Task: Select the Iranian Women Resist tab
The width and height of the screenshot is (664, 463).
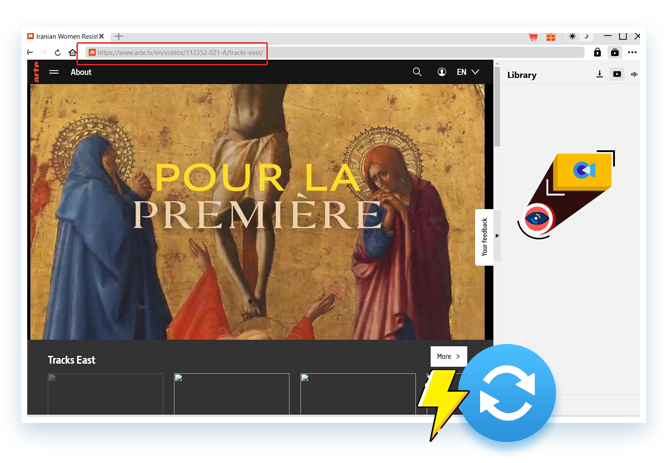Action: click(x=66, y=36)
